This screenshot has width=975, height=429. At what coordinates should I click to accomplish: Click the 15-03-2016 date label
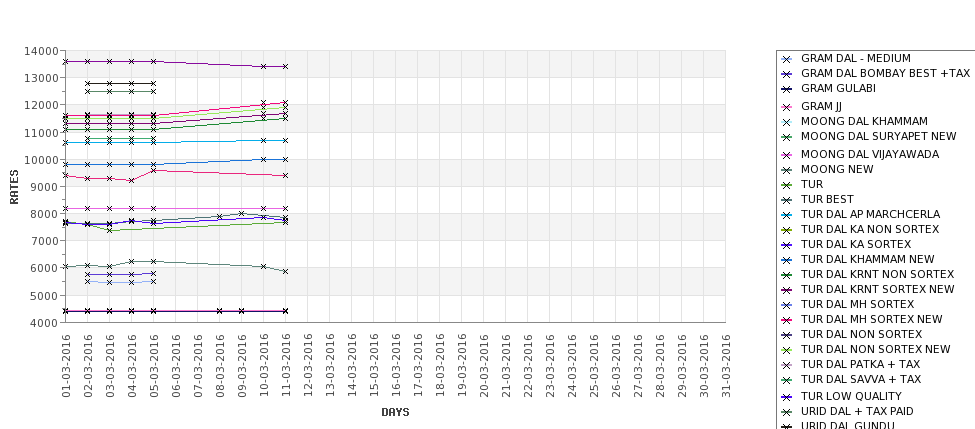[374, 366]
